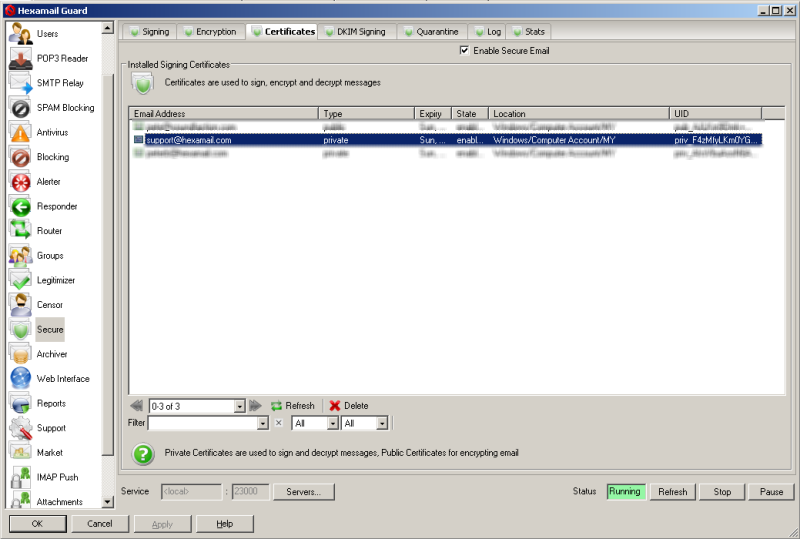Click the Servers... button
The width and height of the screenshot is (800, 539).
(x=303, y=492)
